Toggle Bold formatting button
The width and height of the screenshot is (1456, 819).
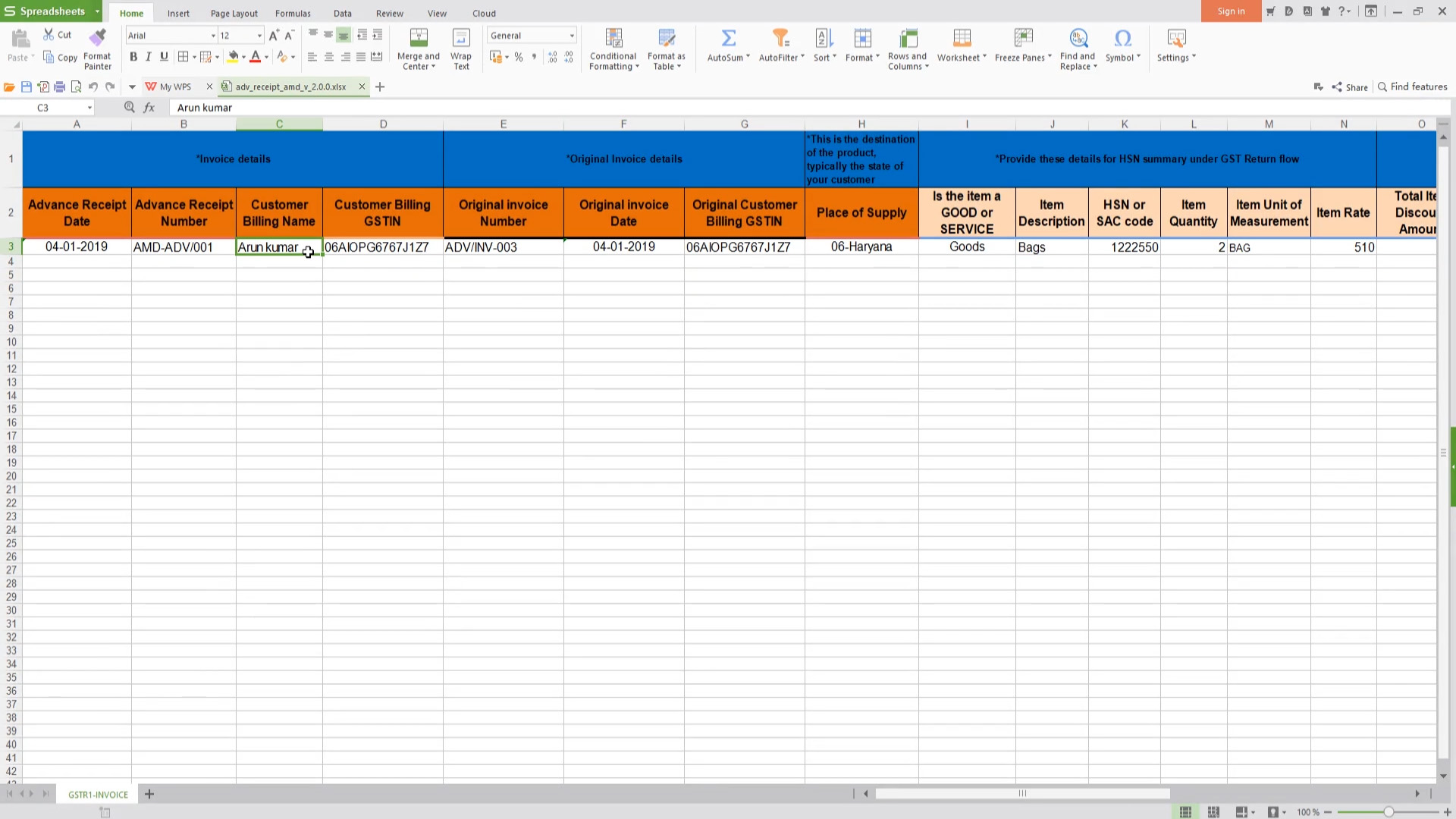point(133,57)
